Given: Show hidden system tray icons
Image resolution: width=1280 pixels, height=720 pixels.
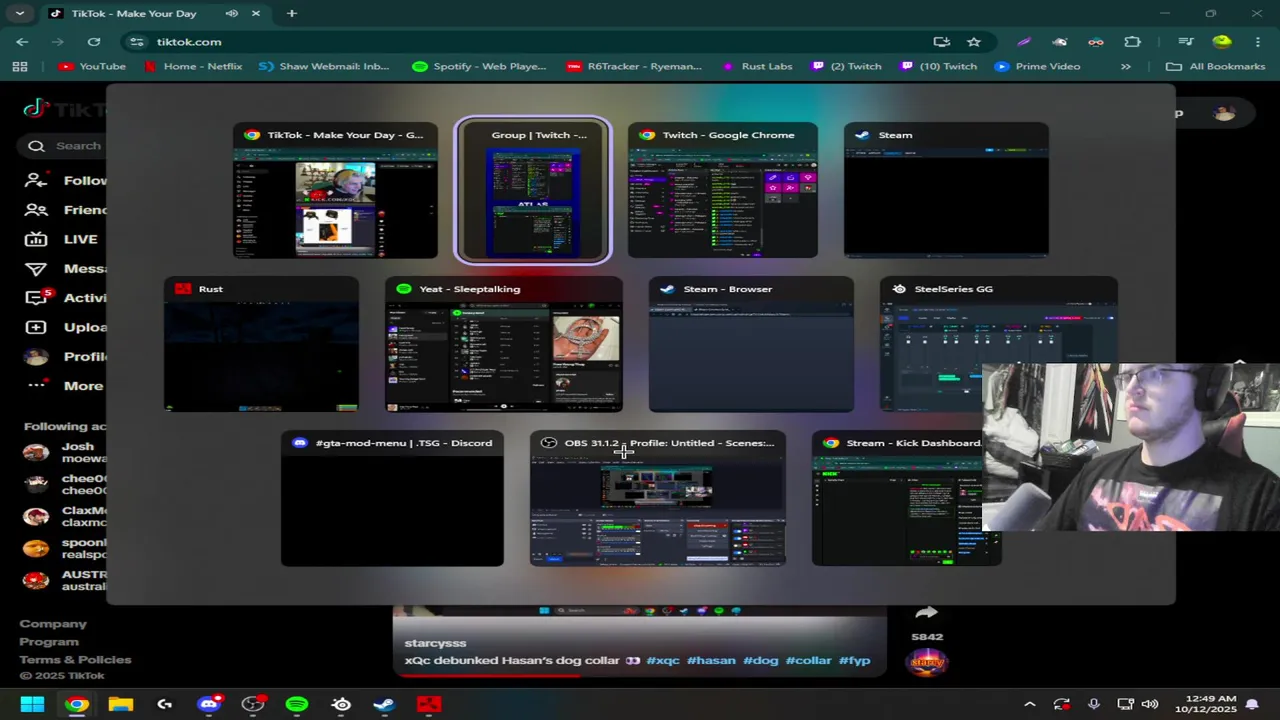Looking at the screenshot, I should click(x=1030, y=704).
